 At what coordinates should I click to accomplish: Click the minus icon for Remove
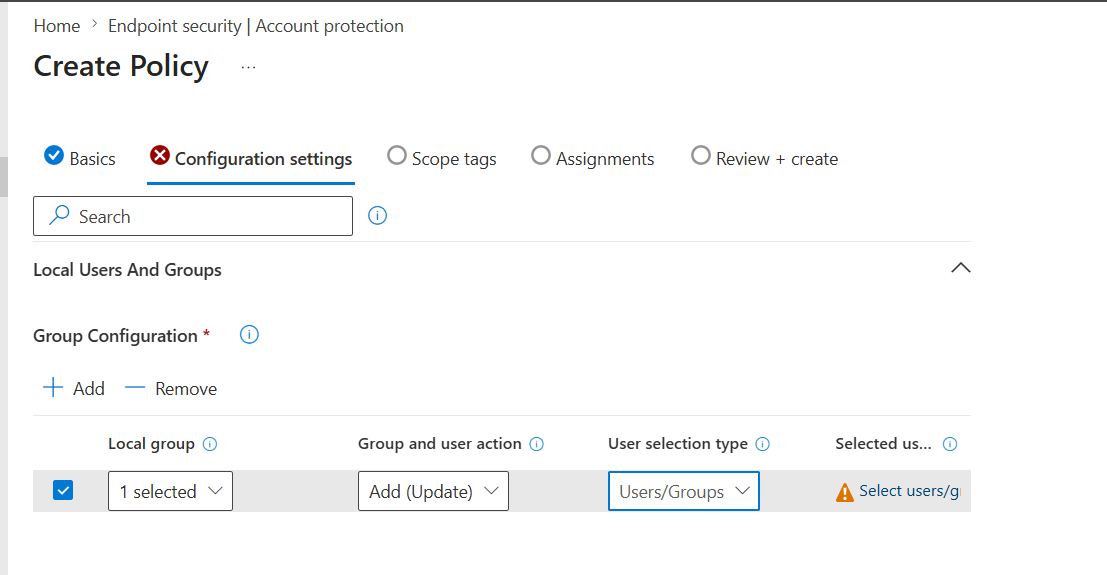pos(135,388)
